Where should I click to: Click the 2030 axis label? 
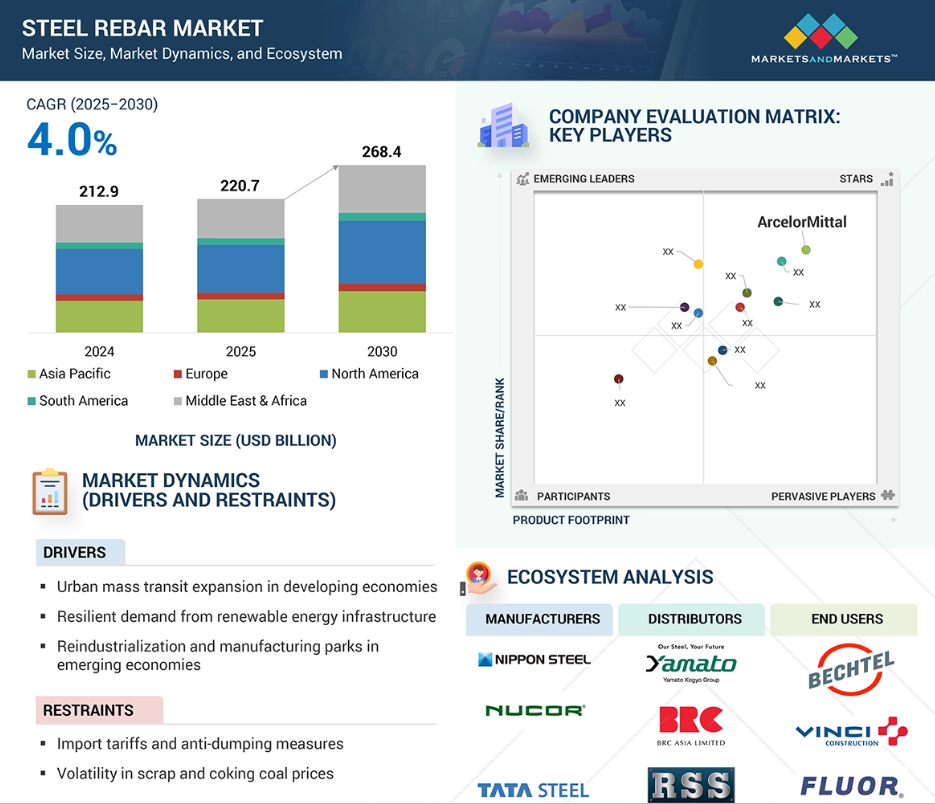(x=382, y=352)
